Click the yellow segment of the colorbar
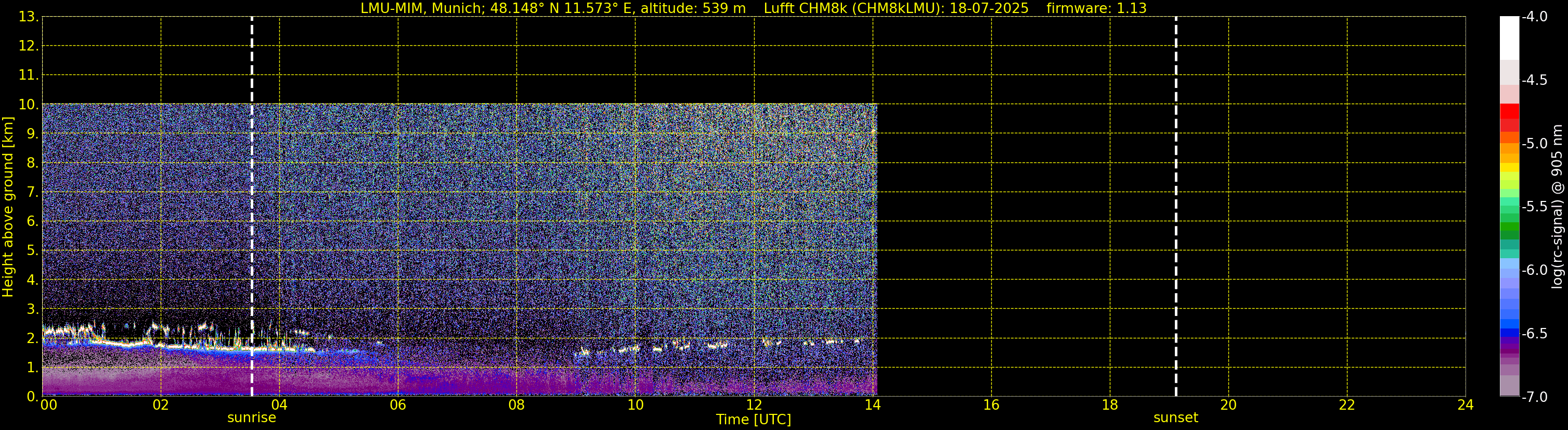The image size is (1568, 430). 1509,167
